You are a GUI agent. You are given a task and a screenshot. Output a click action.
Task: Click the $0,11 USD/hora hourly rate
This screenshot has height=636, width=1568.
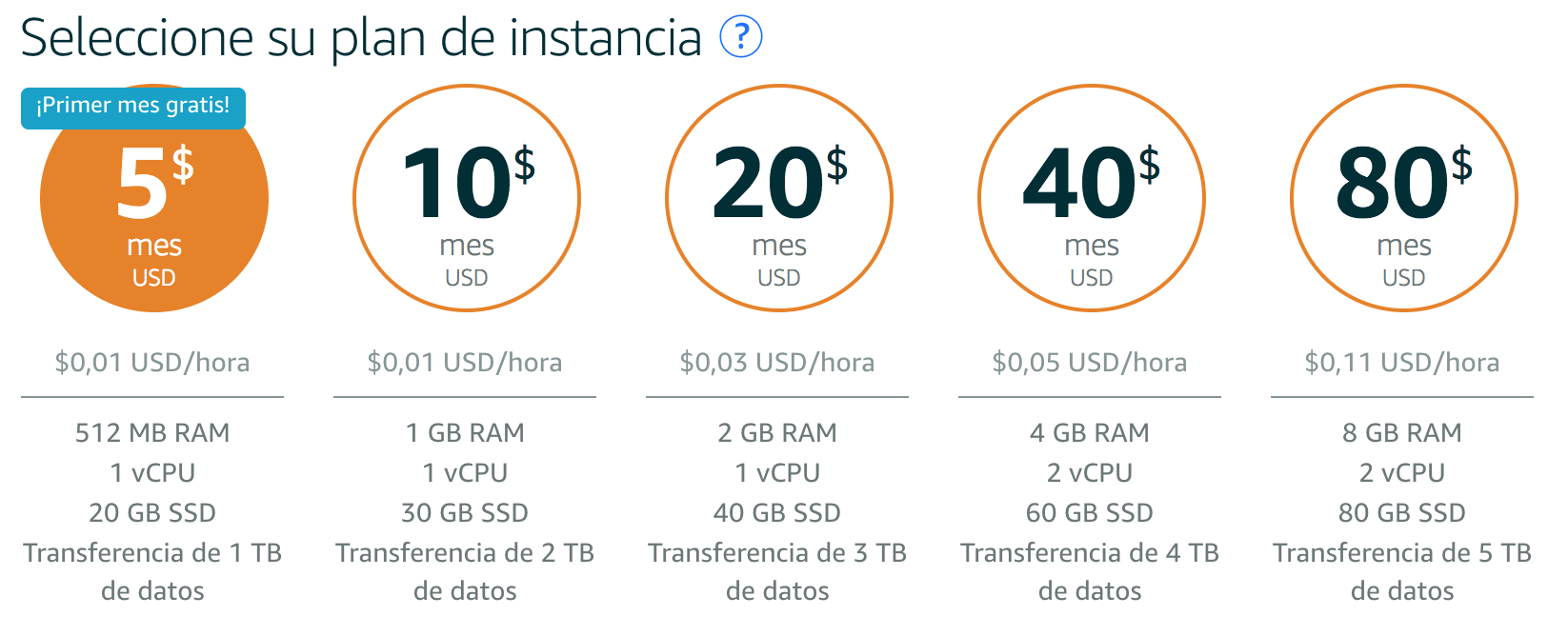pos(1402,363)
